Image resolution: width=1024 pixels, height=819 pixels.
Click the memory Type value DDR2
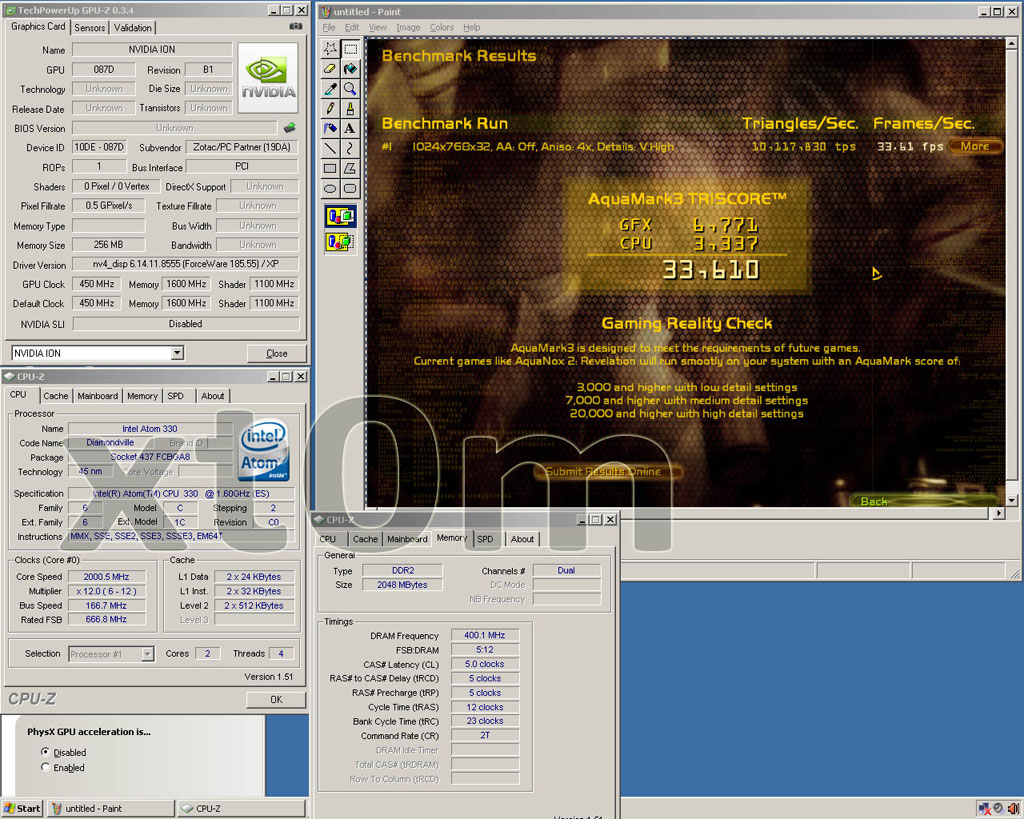coord(402,570)
